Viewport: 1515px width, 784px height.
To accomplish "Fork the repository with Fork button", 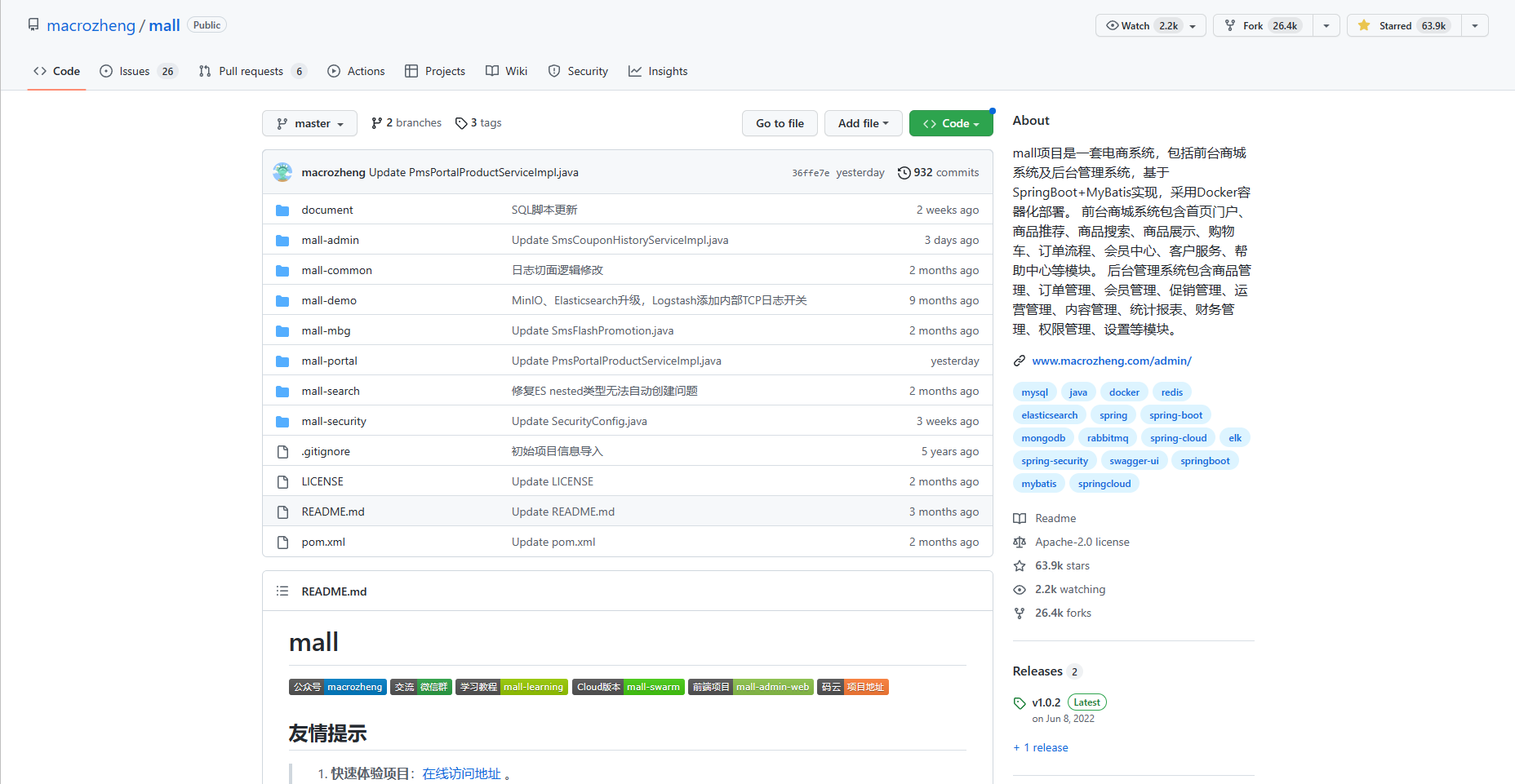I will (x=1263, y=25).
